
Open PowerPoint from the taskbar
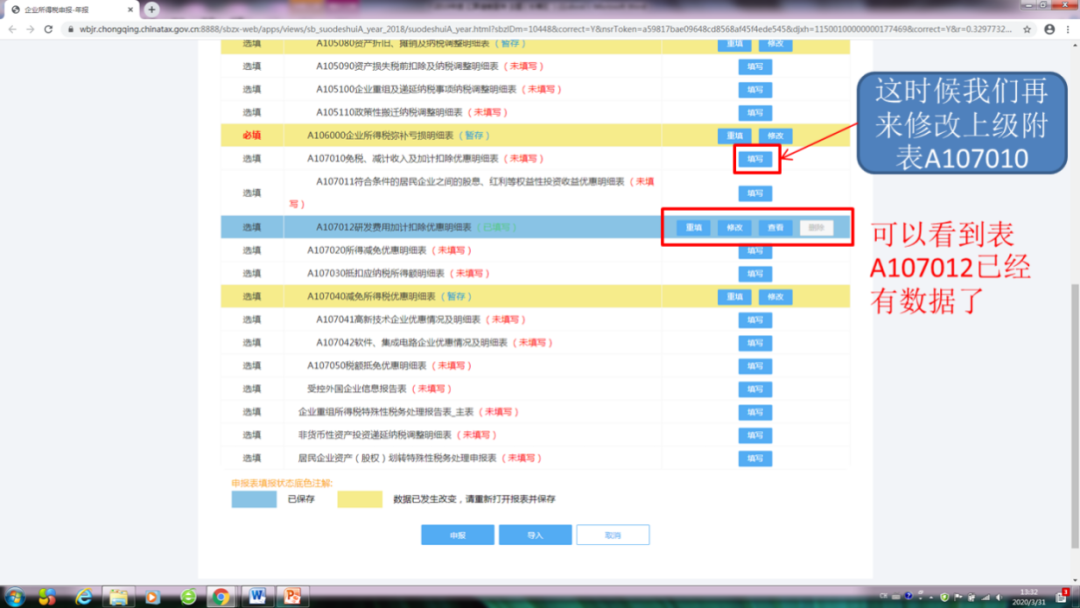292,596
